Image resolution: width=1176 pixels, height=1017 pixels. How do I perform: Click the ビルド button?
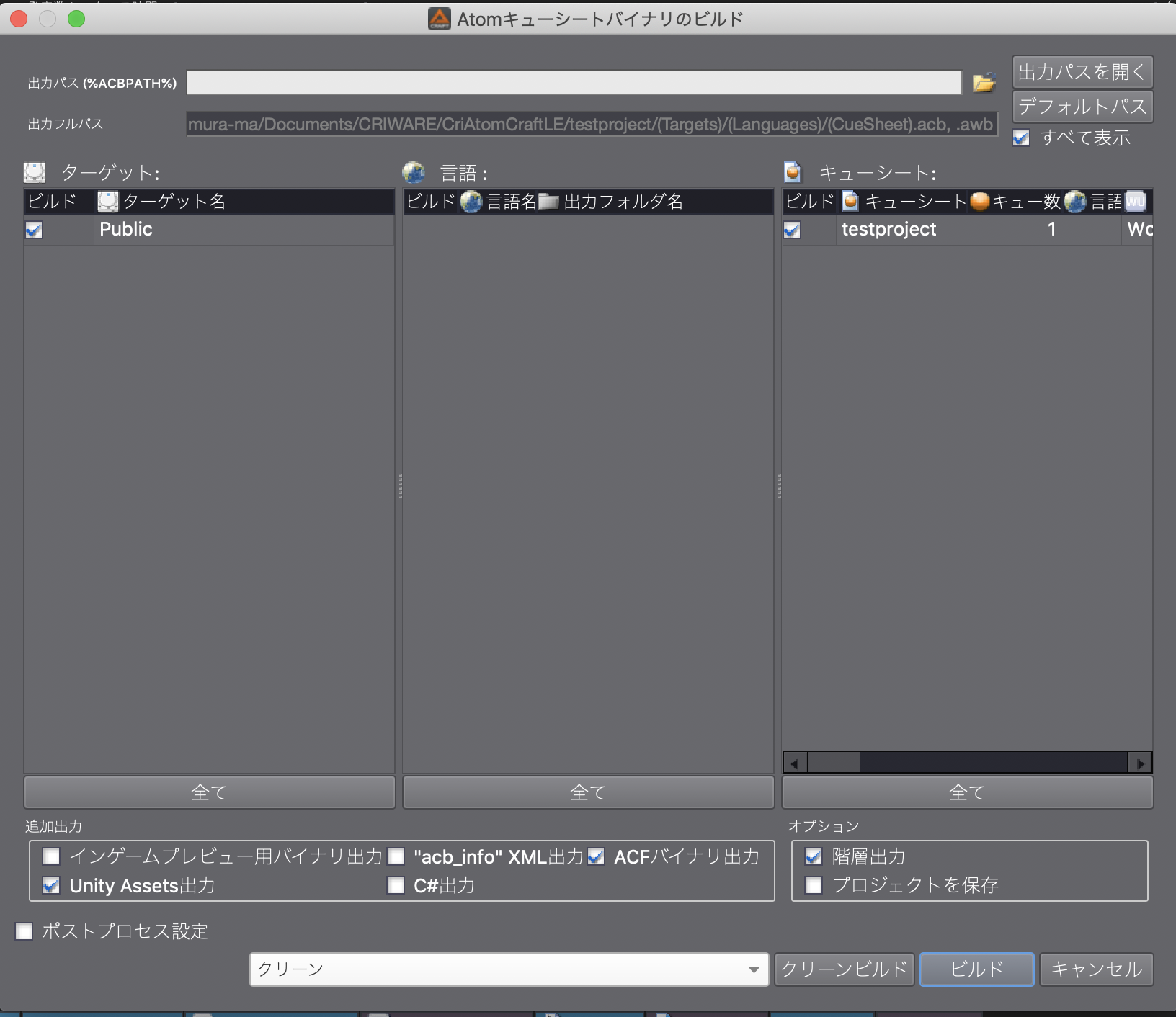pyautogui.click(x=977, y=969)
